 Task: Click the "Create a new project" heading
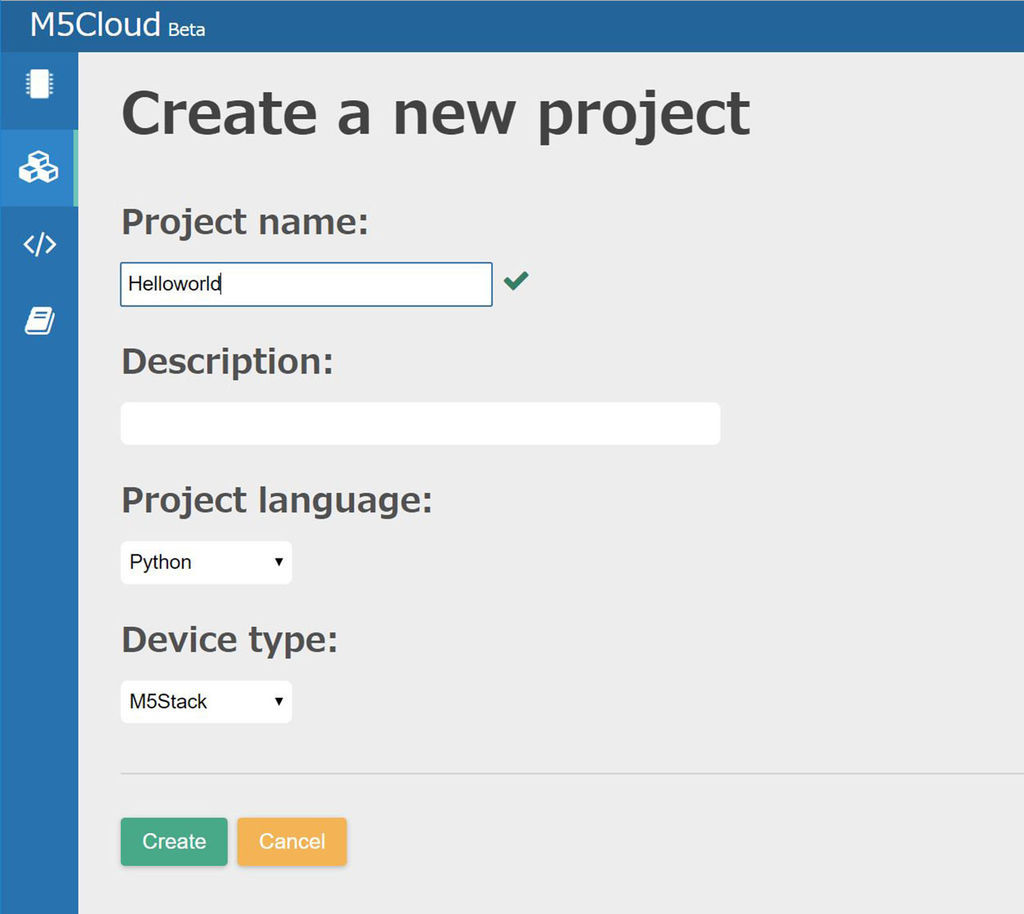point(435,113)
